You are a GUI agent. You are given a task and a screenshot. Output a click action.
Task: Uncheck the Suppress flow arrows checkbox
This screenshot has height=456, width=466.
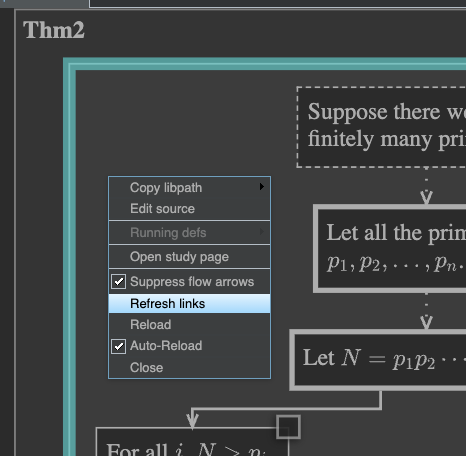click(118, 282)
